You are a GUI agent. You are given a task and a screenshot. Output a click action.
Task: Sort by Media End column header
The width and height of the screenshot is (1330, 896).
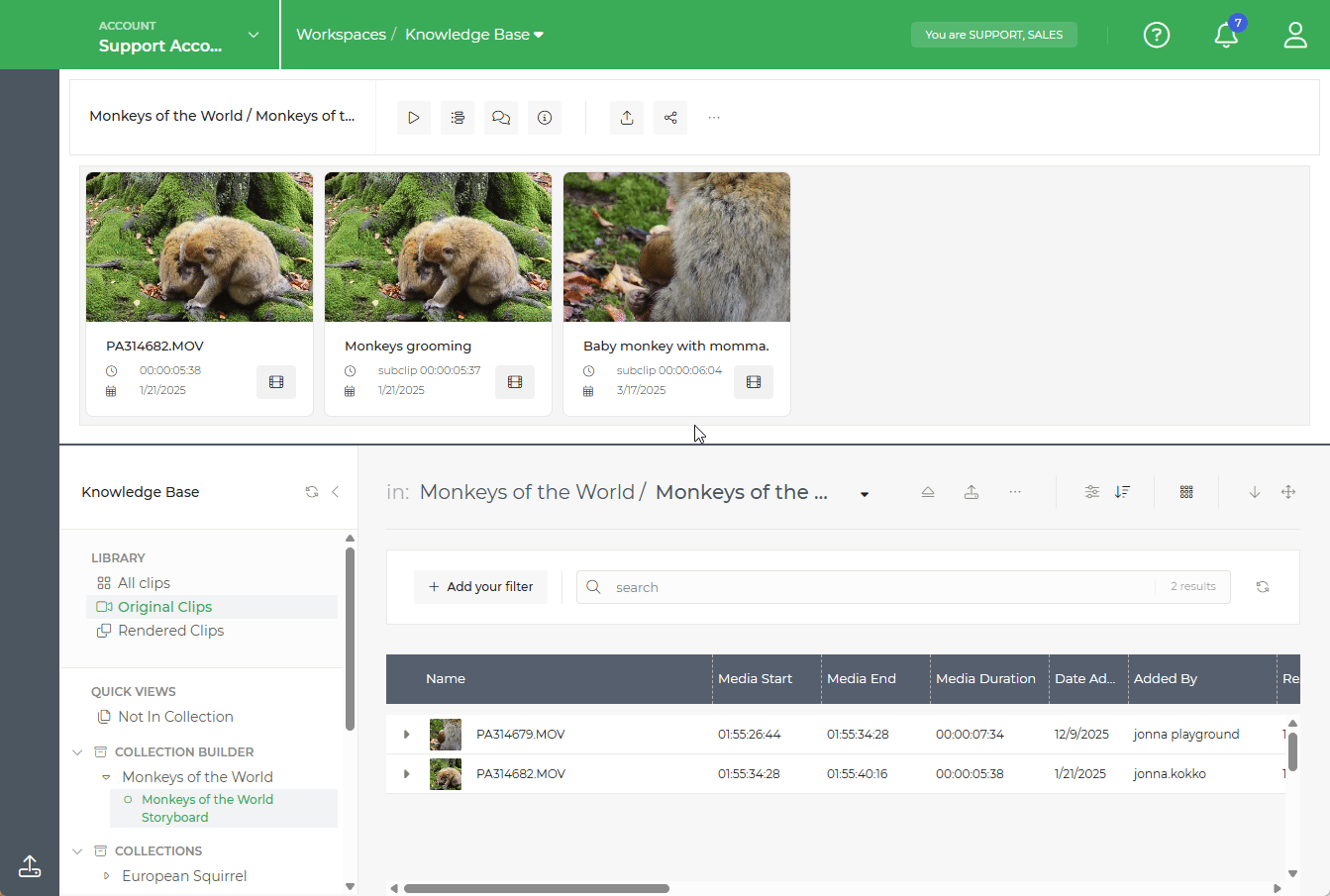point(862,679)
